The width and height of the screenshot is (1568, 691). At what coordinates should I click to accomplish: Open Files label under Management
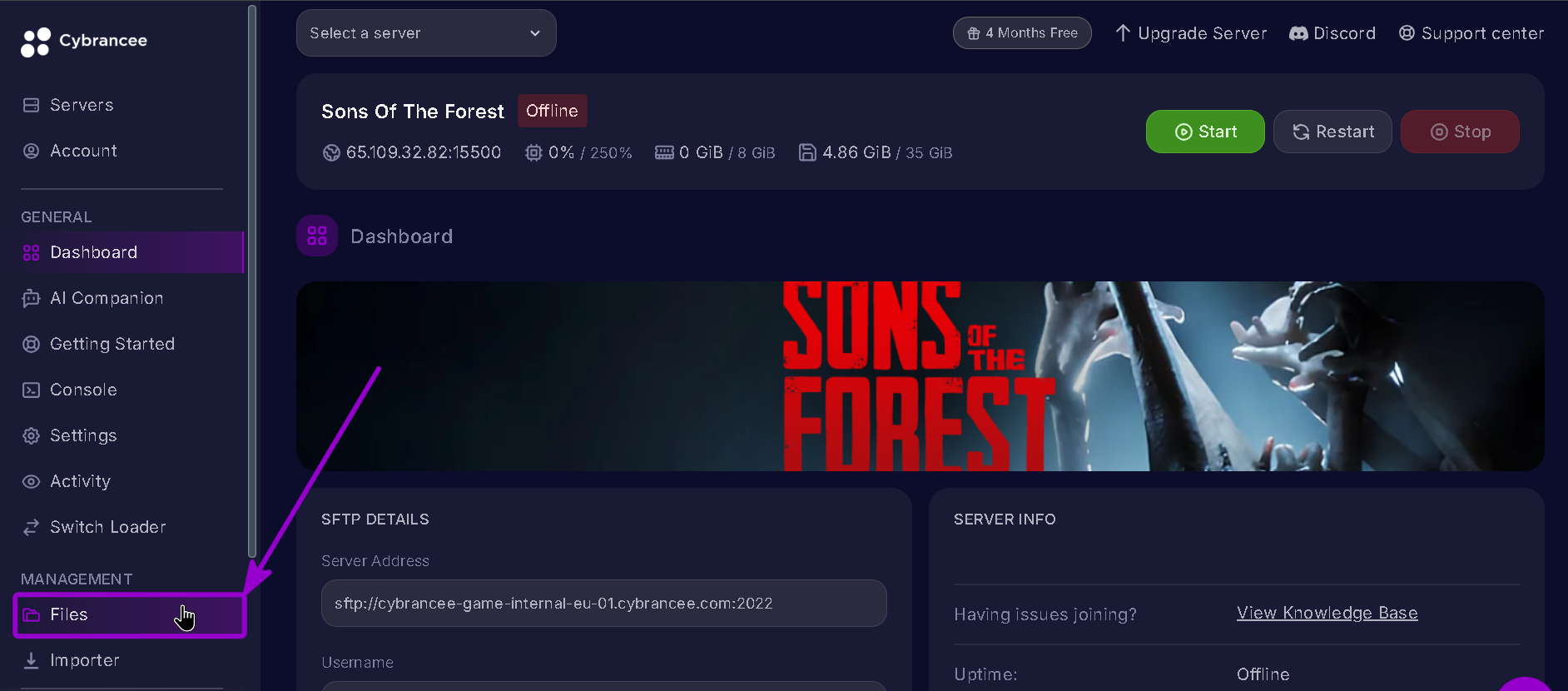69,614
